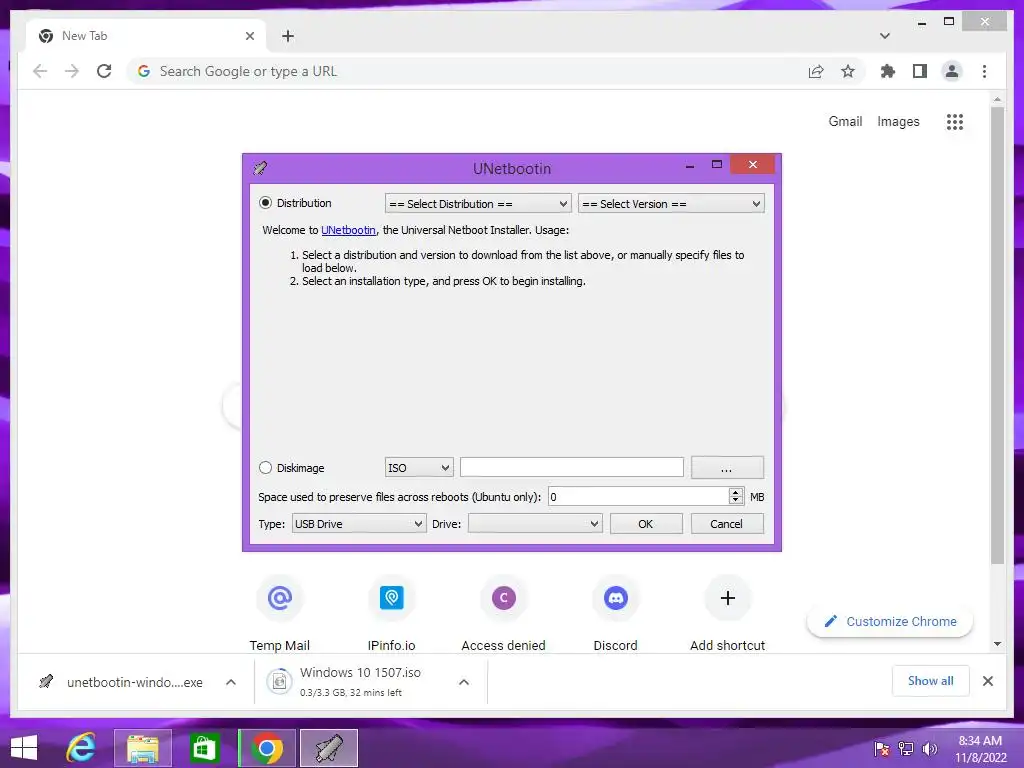Maximize the UNetbootin window
The height and width of the screenshot is (768, 1024).
tap(716, 165)
